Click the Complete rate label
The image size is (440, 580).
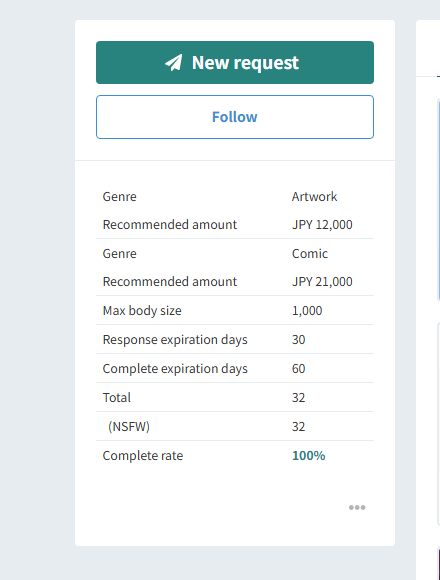click(143, 455)
